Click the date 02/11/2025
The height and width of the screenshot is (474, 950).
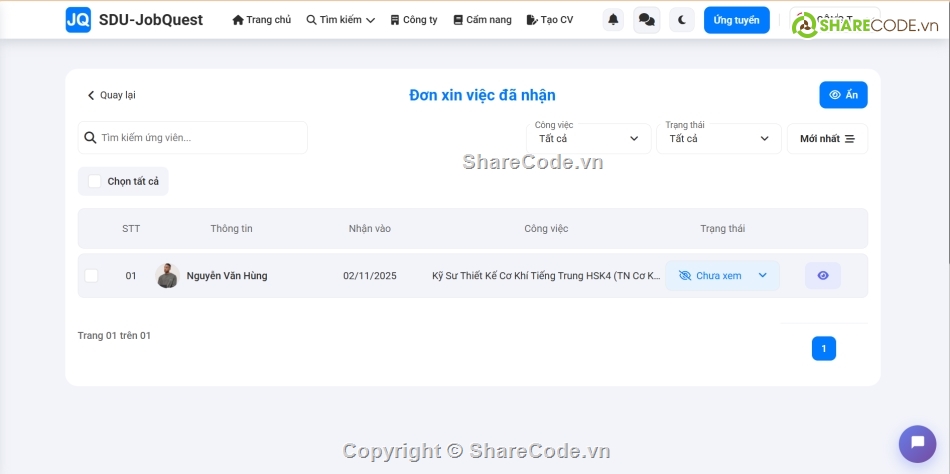coord(370,276)
